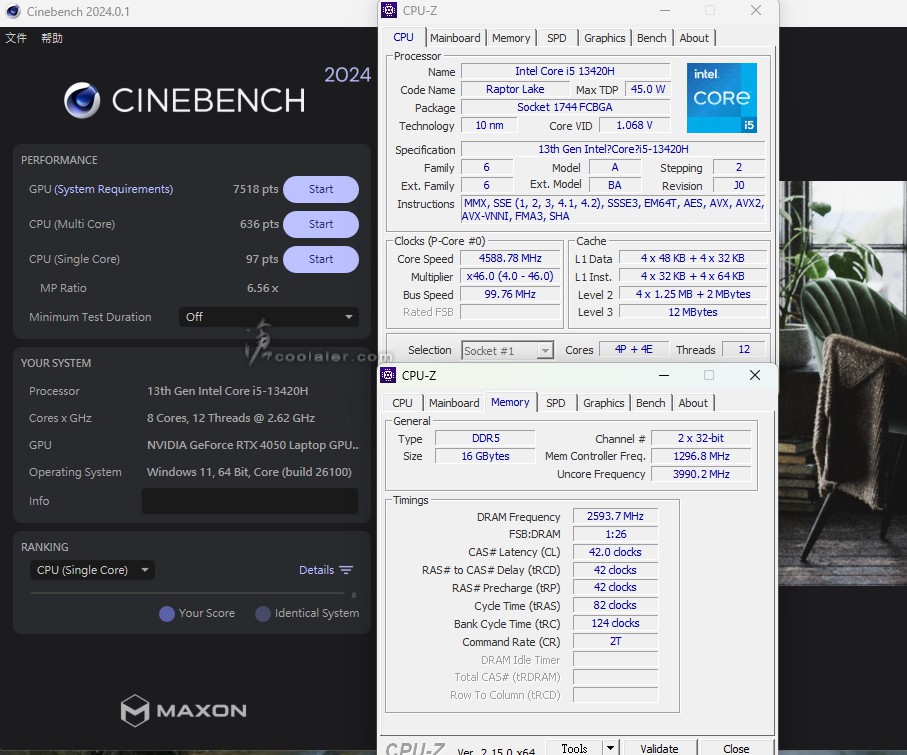Switch to Mainboard tab in the CPU-Z processor window
Viewport: 907px width, 755px height.
click(455, 38)
